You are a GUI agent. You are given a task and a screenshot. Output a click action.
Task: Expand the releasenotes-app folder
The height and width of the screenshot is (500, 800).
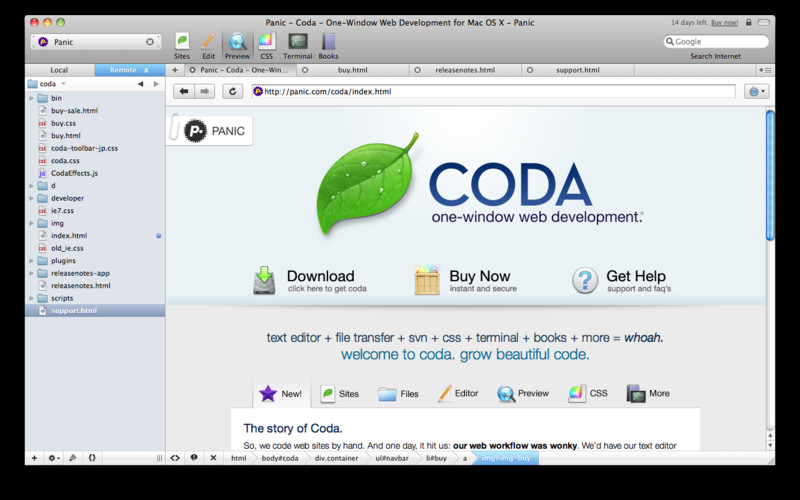pos(31,273)
